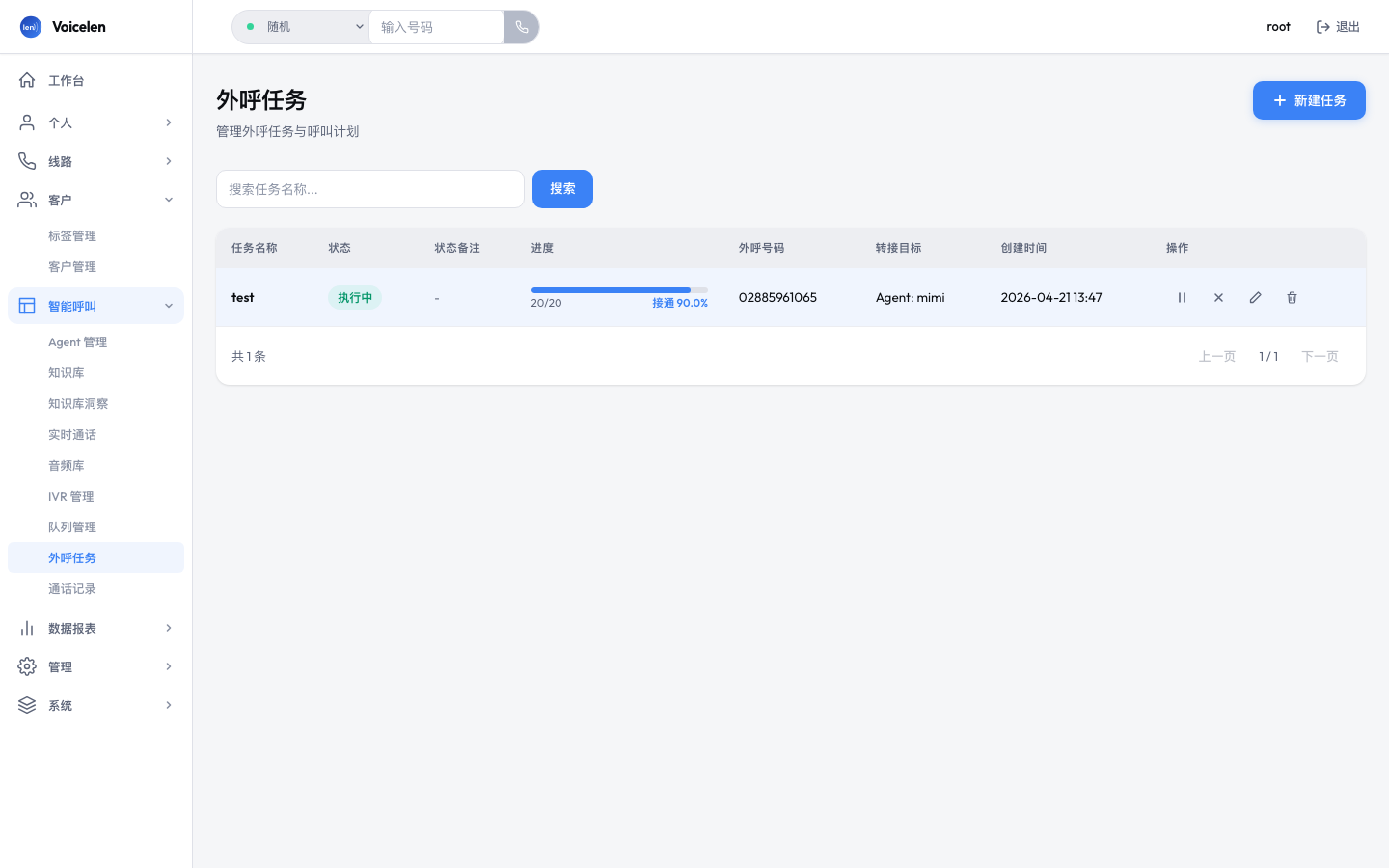Expand the 数据报表 sidebar section

(95, 628)
